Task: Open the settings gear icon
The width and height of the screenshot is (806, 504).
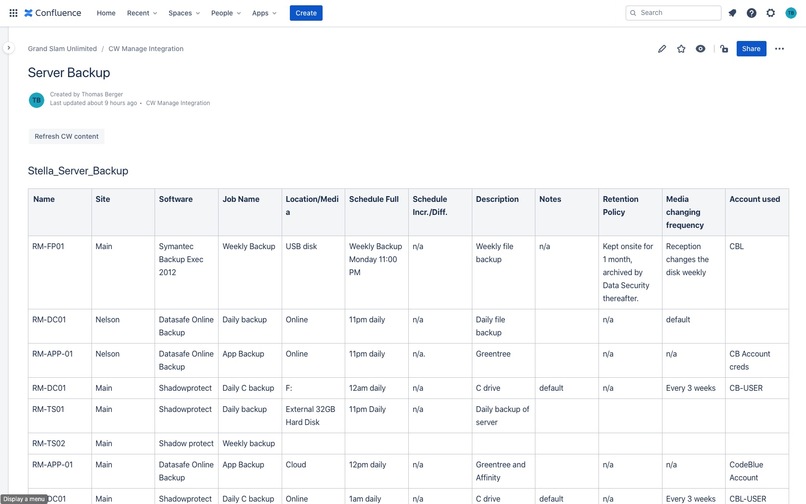Action: [x=771, y=13]
